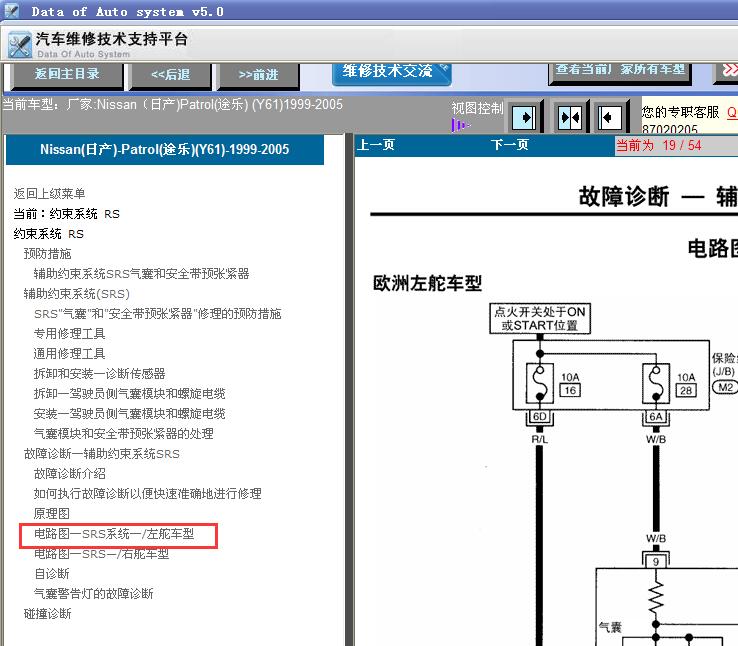
Task: Click the M2 connector label
Action: [x=726, y=387]
